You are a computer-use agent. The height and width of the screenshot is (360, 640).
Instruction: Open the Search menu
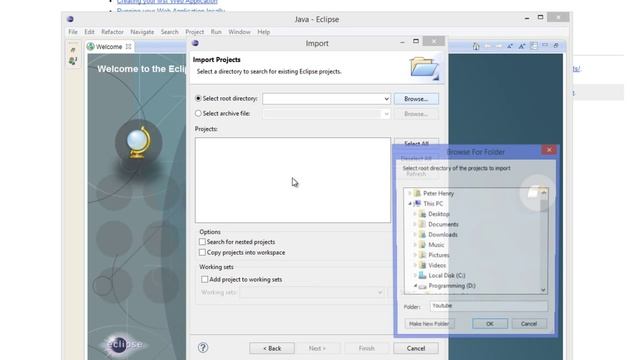[x=169, y=32]
